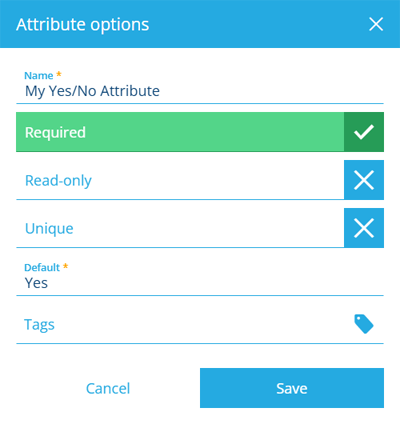Image resolution: width=400 pixels, height=424 pixels.
Task: Select the Default field label
Action: click(42, 268)
